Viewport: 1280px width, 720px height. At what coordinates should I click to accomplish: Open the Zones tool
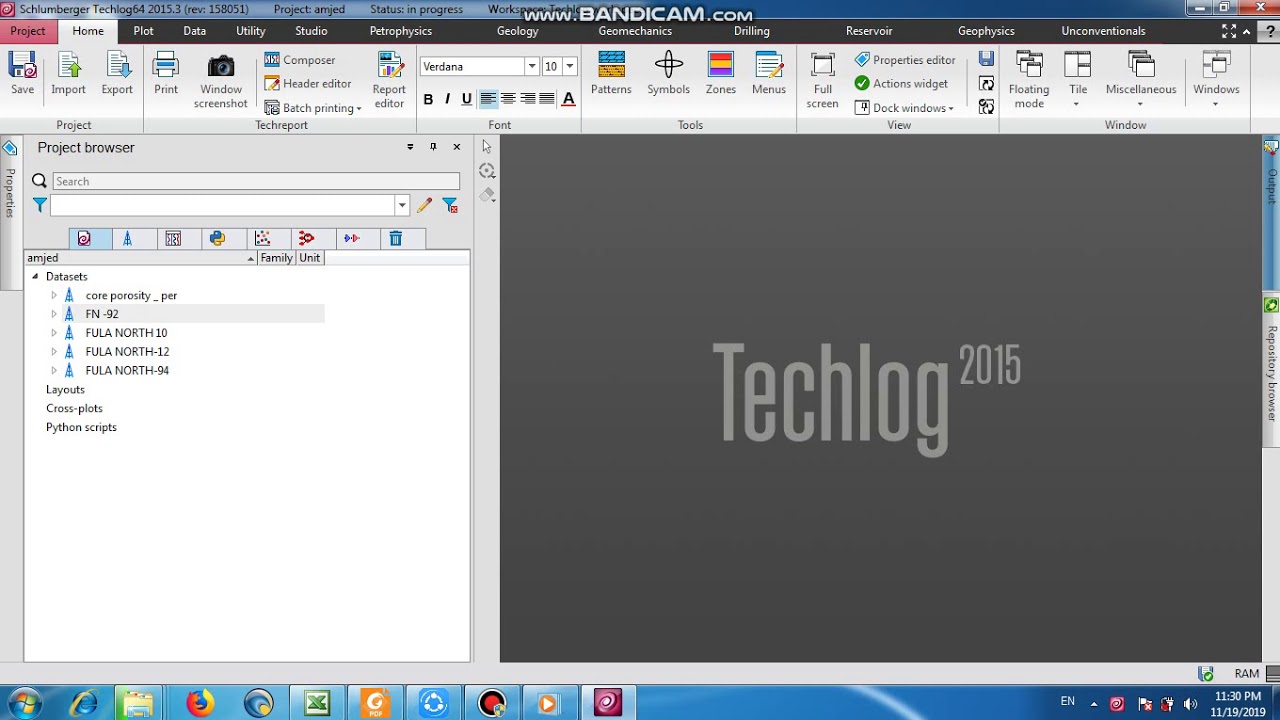coord(720,74)
